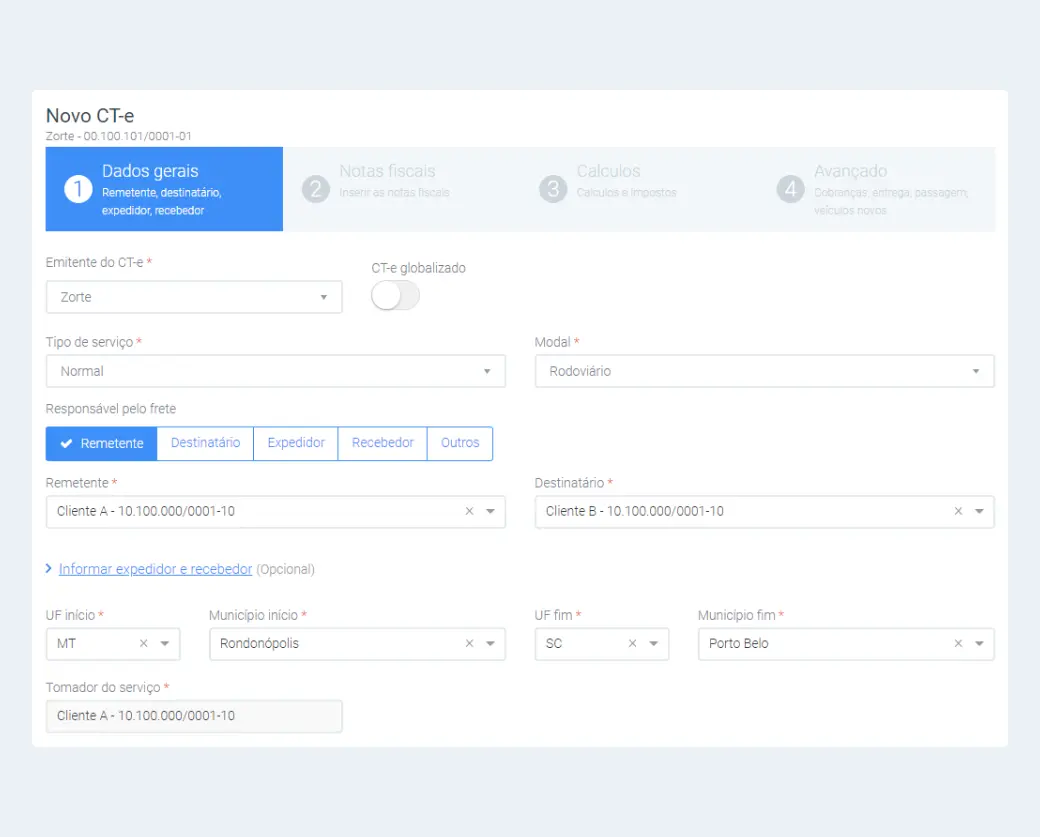Expand section using chevron beside Informar expedidor
Image resolution: width=1040 pixels, height=837 pixels.
coord(49,569)
